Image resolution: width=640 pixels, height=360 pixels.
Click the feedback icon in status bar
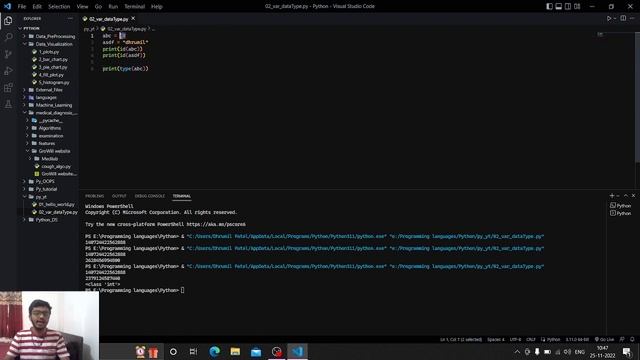(622, 339)
